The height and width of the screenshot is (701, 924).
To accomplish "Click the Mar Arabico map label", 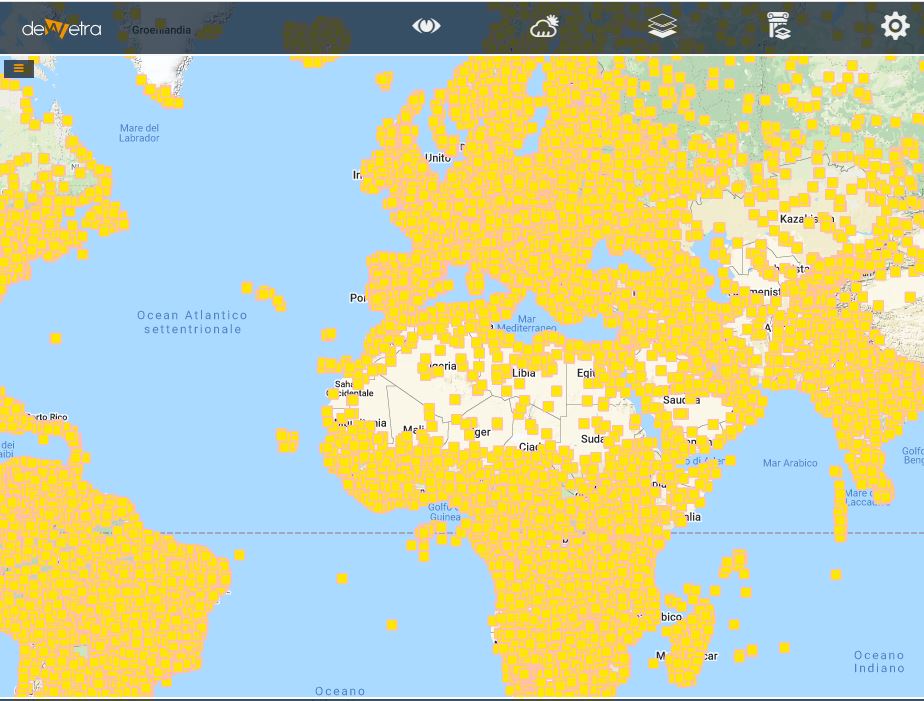I will tap(790, 463).
